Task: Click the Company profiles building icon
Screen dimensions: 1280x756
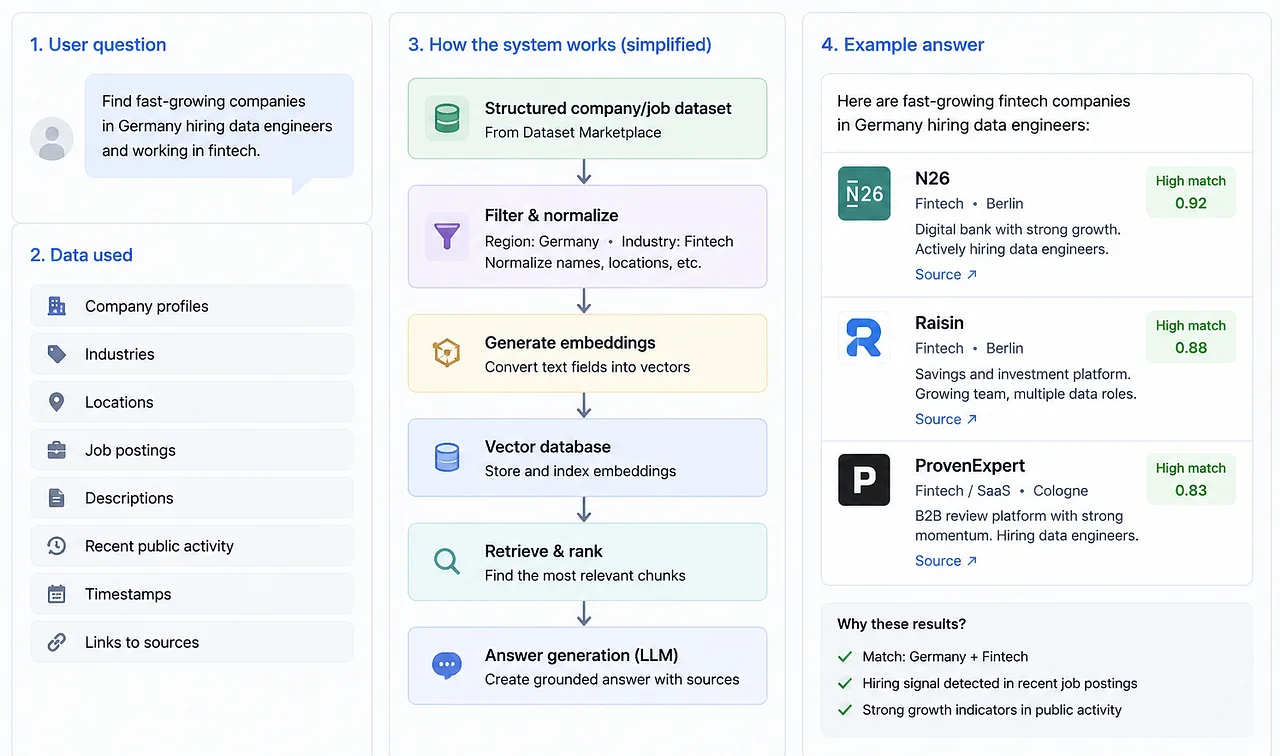Action: click(57, 306)
